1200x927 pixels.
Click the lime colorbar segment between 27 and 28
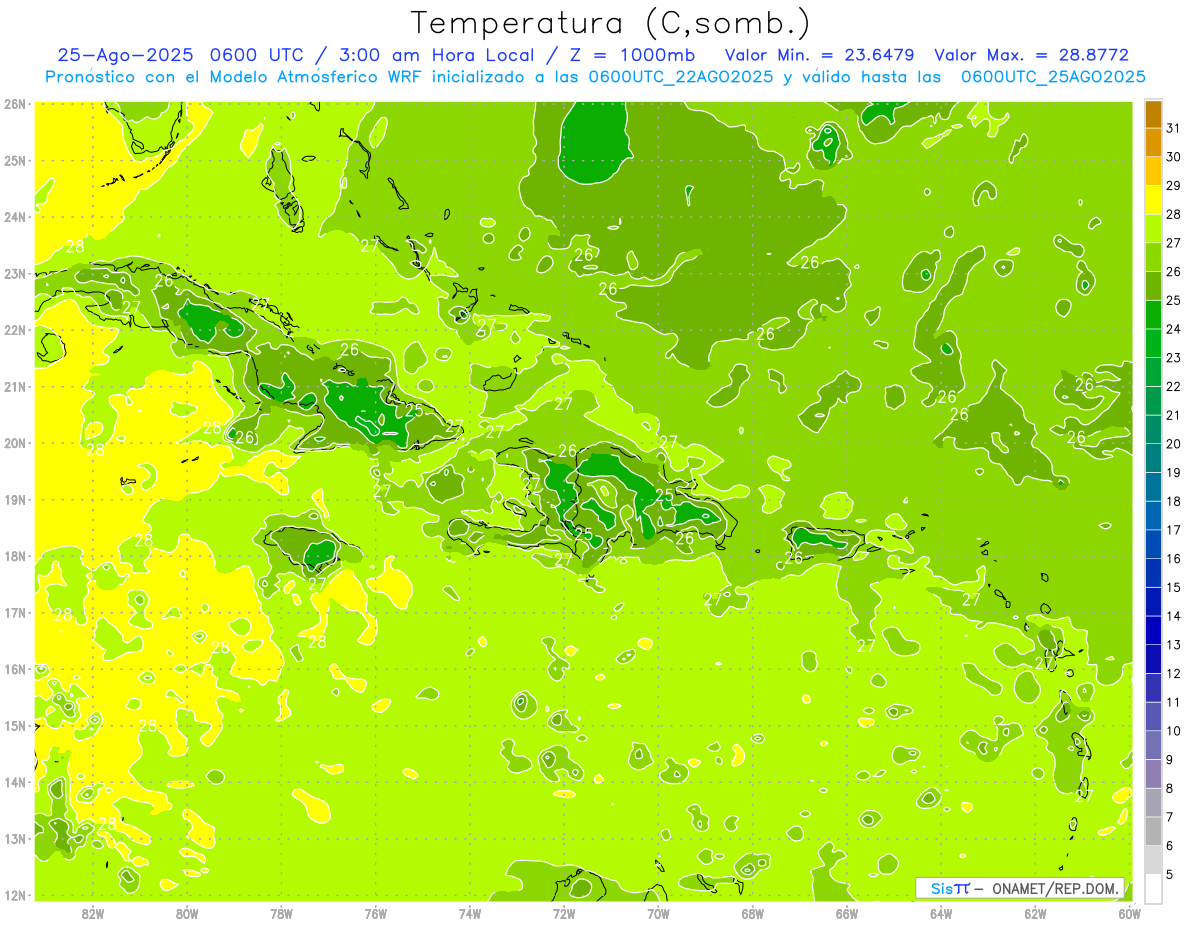click(x=1153, y=229)
